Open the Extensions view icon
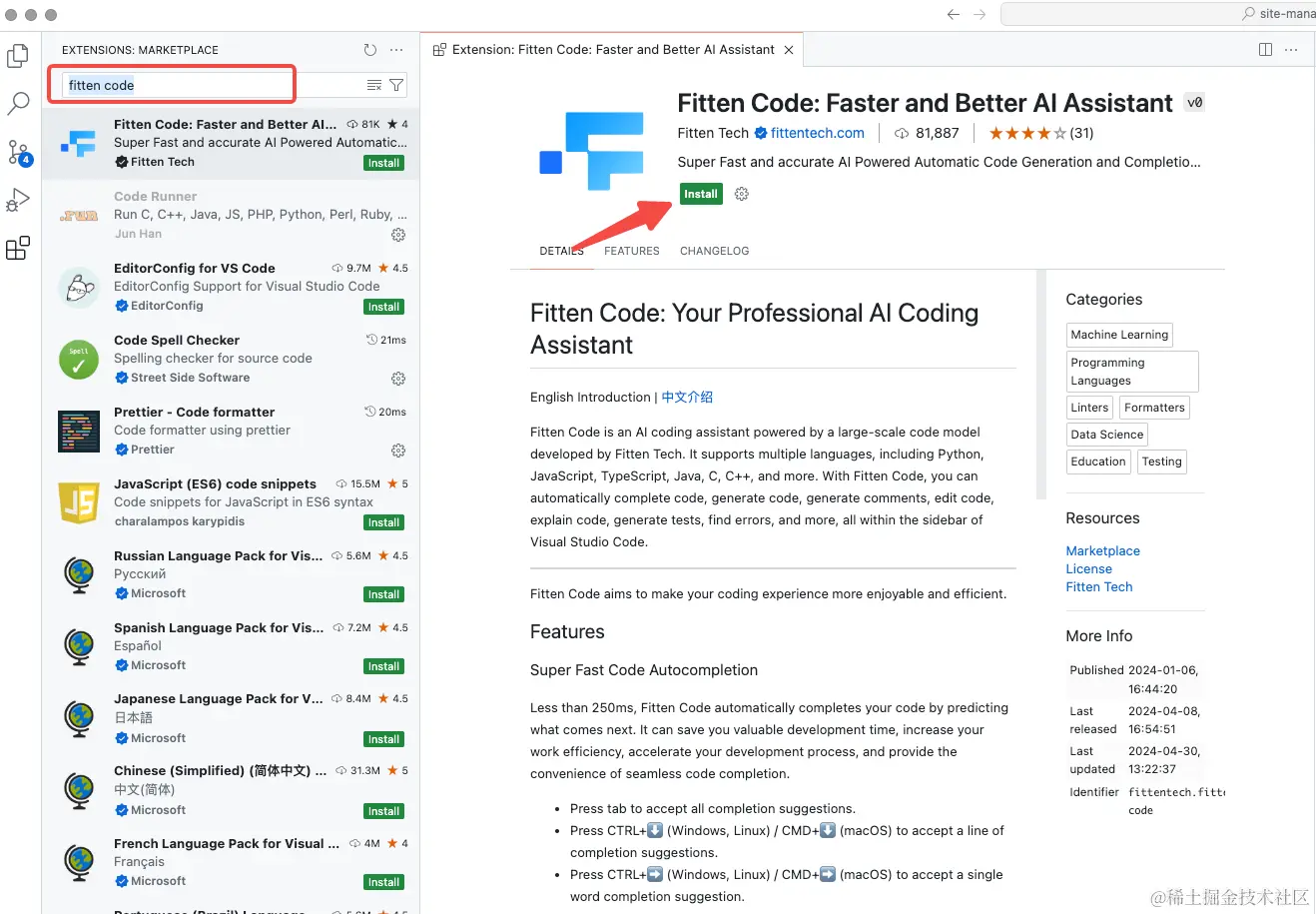This screenshot has height=914, width=1316. (18, 248)
